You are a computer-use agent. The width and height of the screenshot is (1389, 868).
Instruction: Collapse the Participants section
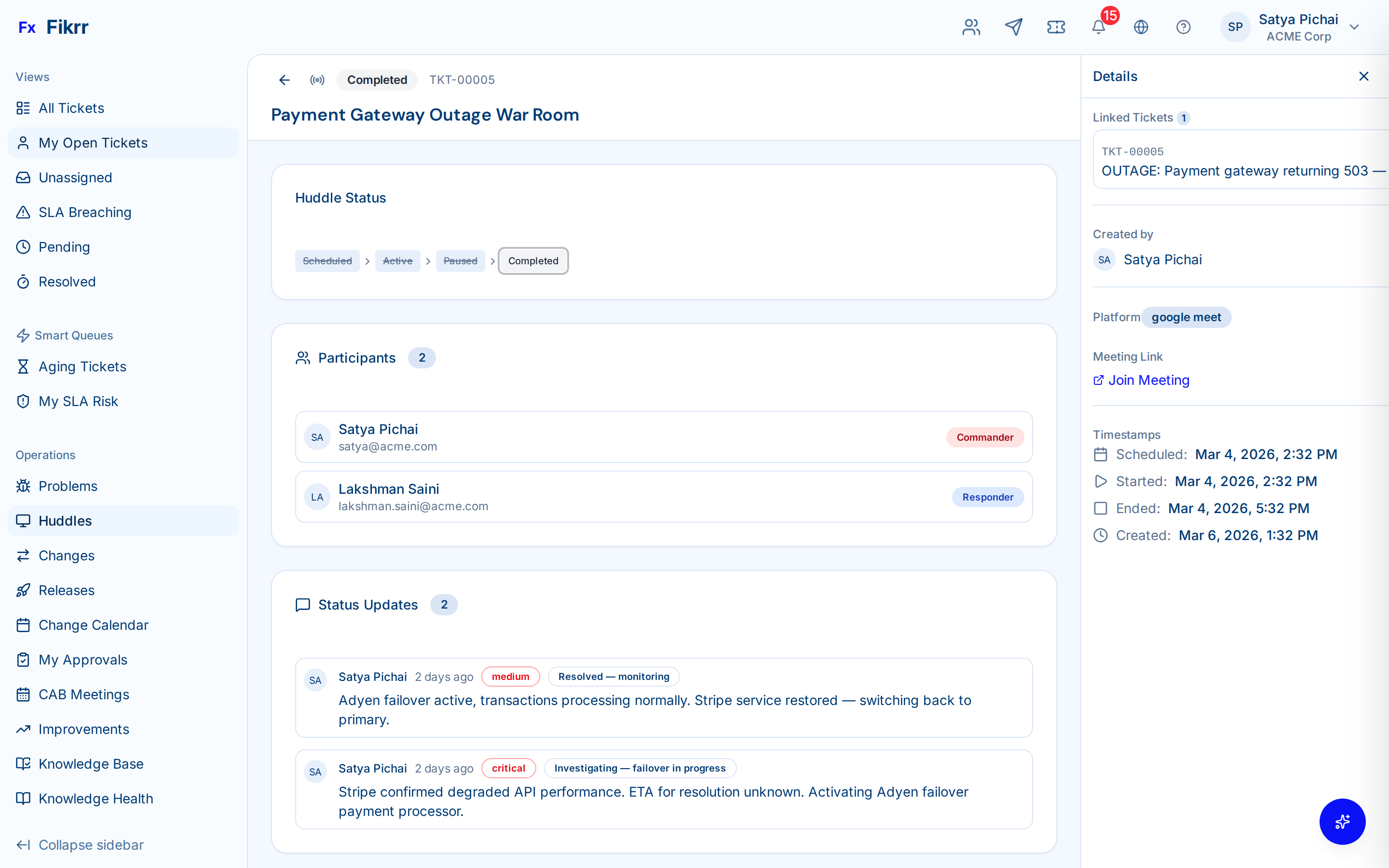pyautogui.click(x=357, y=358)
